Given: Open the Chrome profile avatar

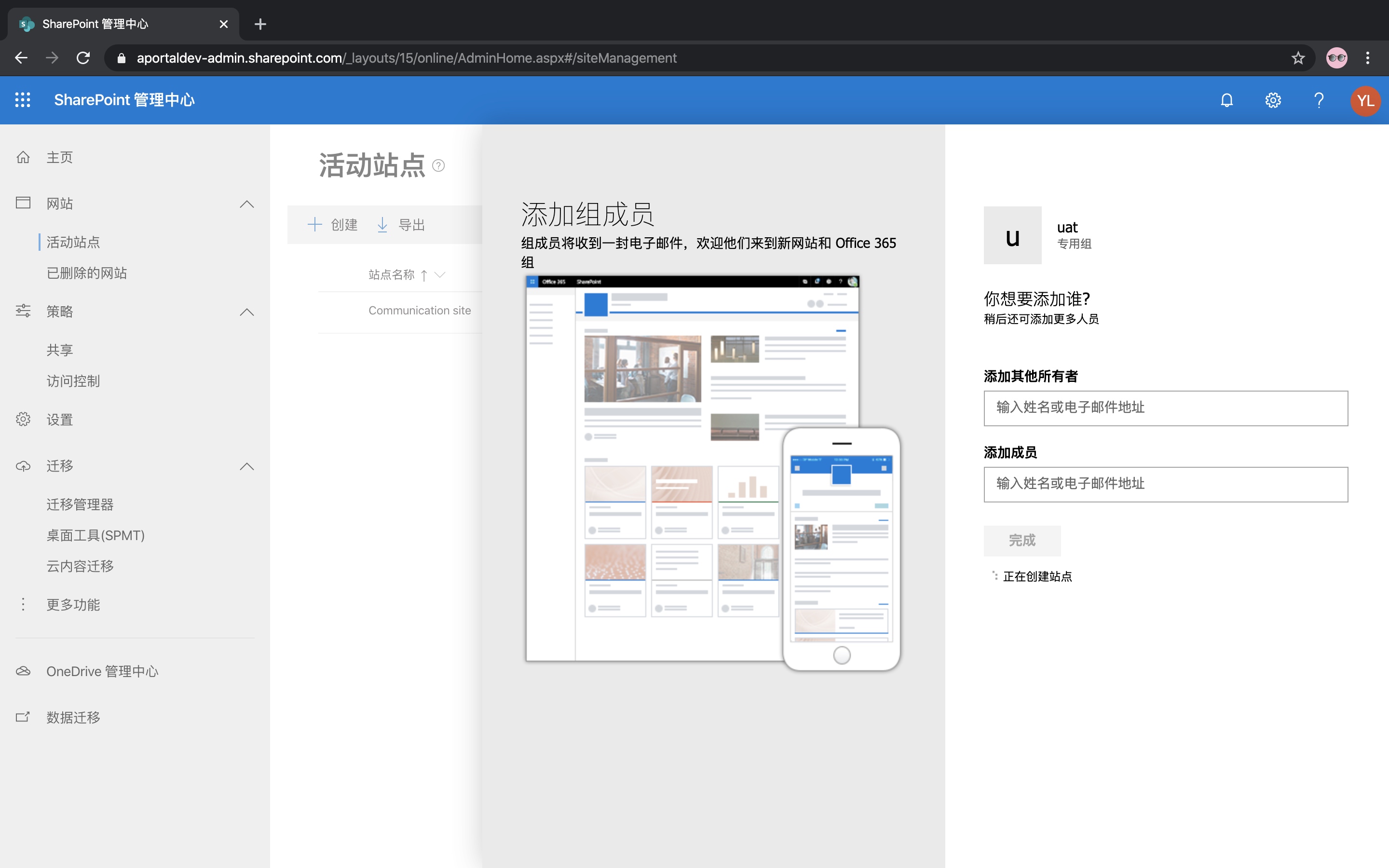Looking at the screenshot, I should click(x=1337, y=58).
